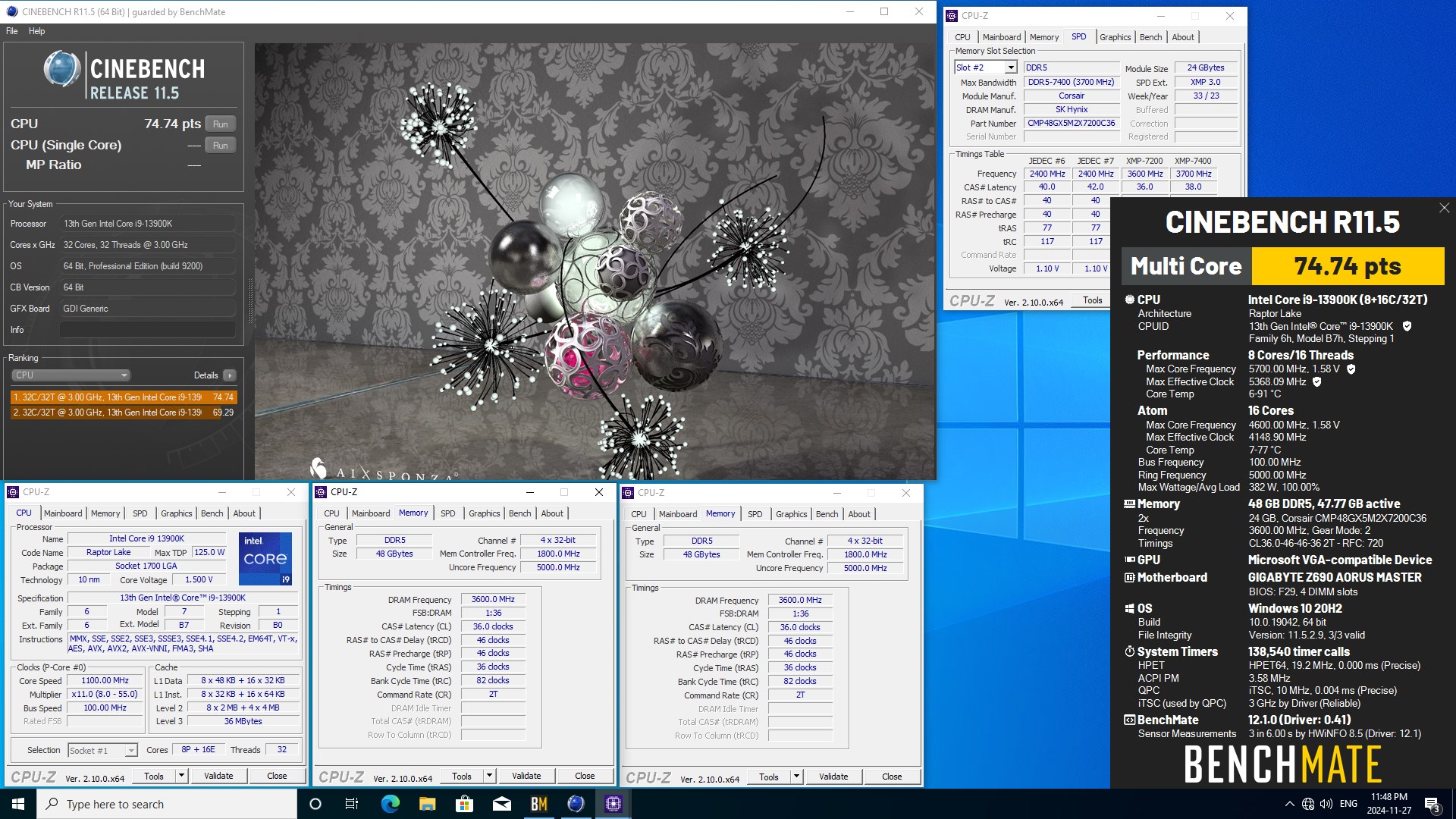This screenshot has height=819, width=1456.
Task: Select ranking entry scoring 74.74
Action: (123, 397)
